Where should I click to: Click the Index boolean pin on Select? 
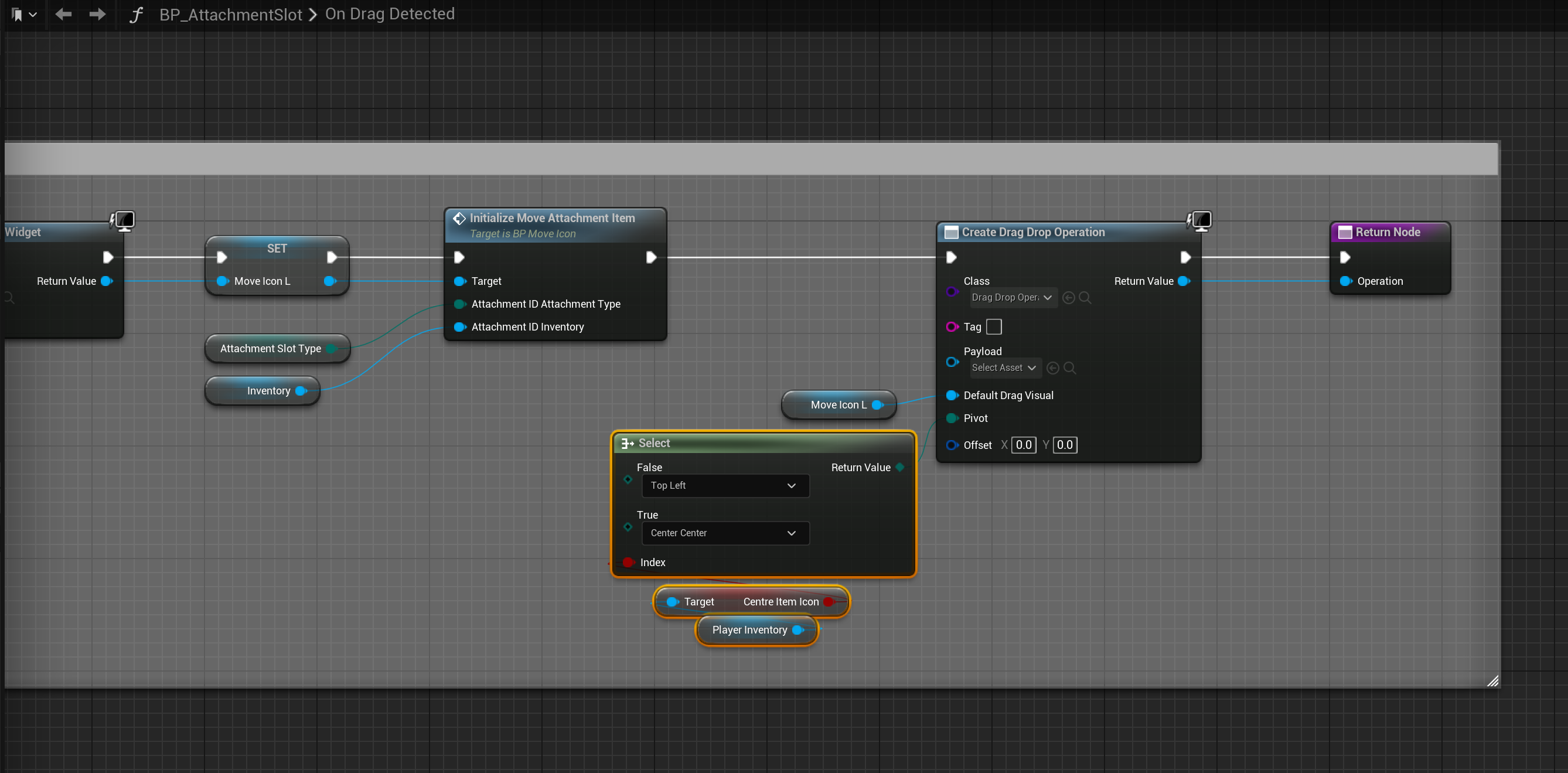628,563
